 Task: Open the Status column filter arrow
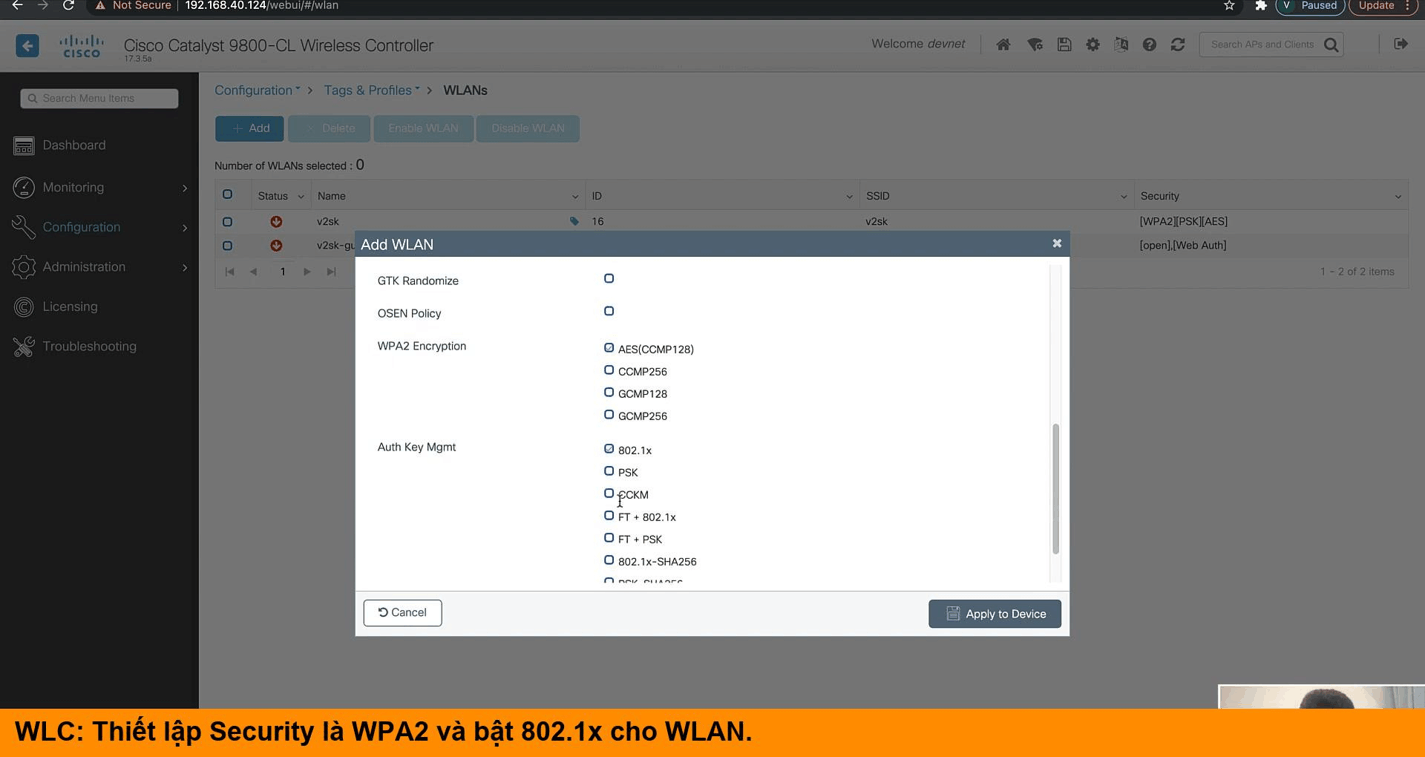pyautogui.click(x=300, y=197)
